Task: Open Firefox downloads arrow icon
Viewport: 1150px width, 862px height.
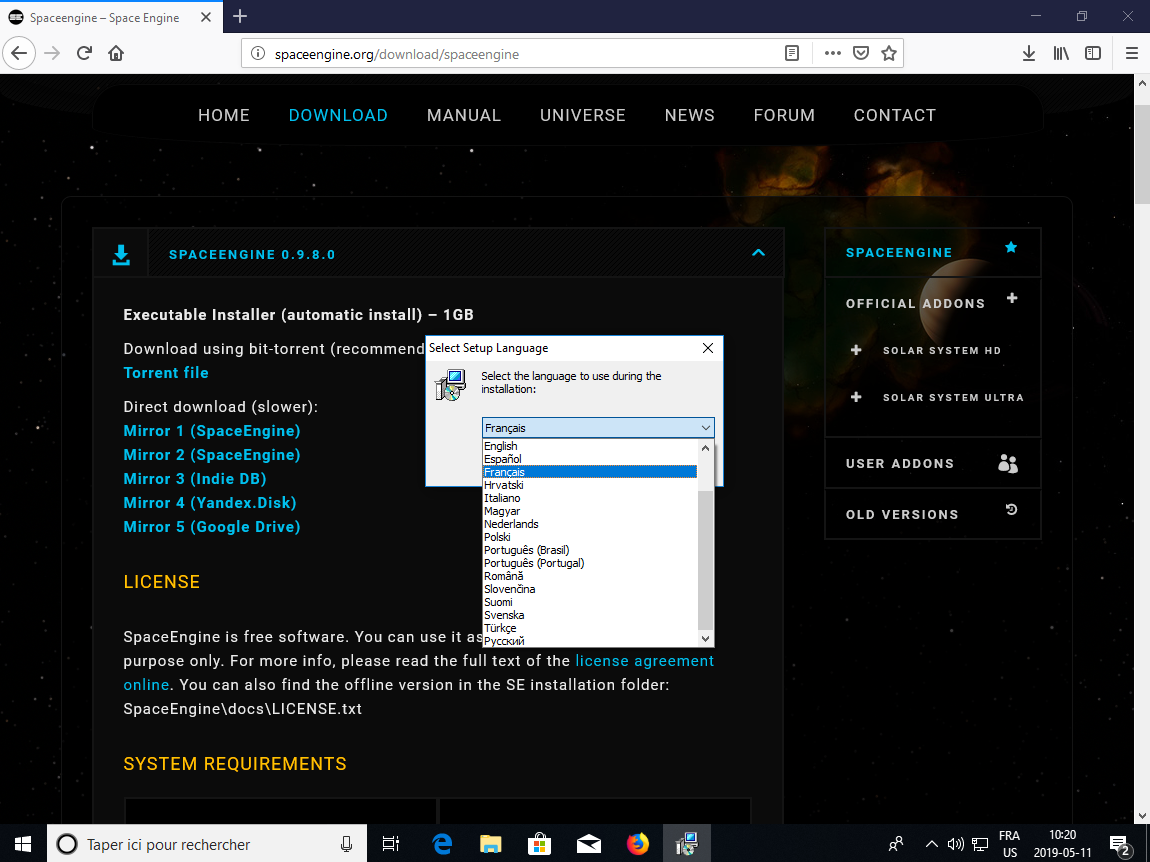Action: point(1028,53)
